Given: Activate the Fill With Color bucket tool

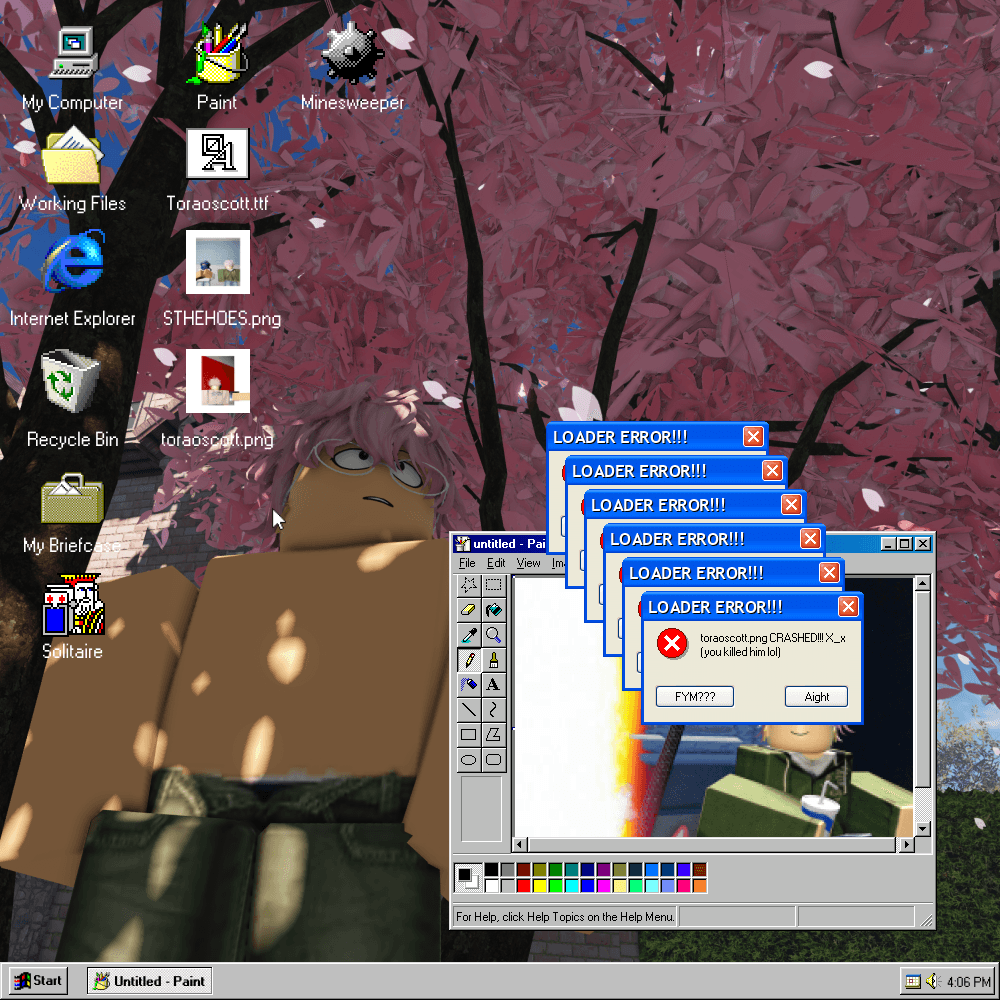Looking at the screenshot, I should click(494, 610).
